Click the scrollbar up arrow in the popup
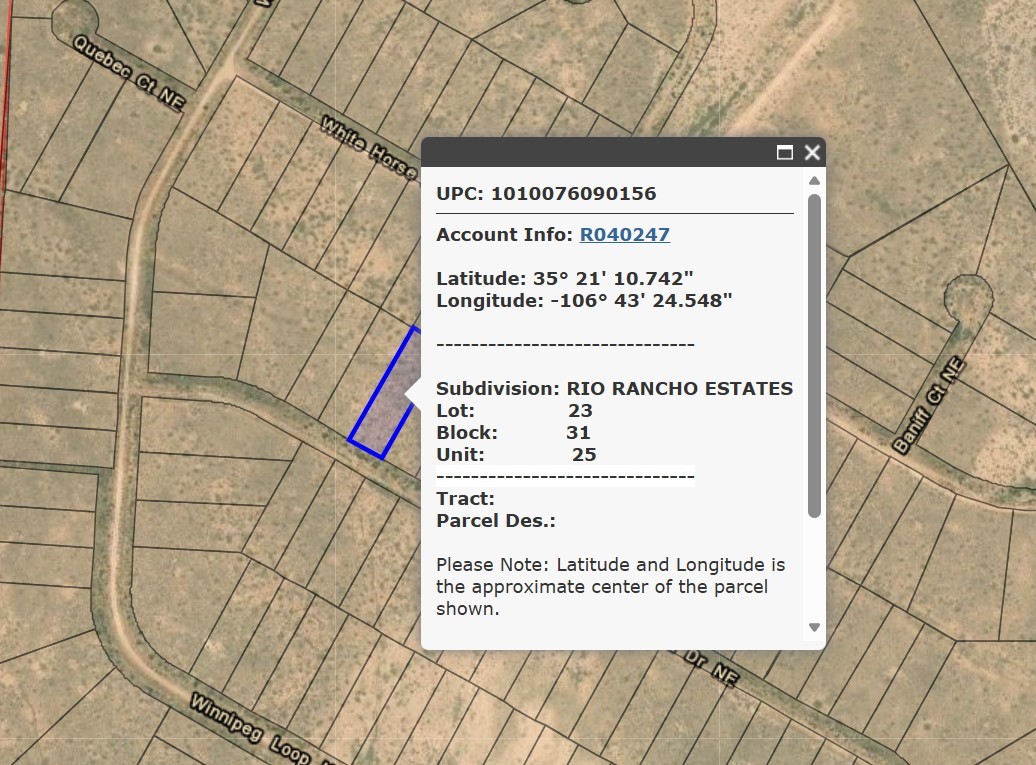This screenshot has width=1036, height=765. coord(813,180)
